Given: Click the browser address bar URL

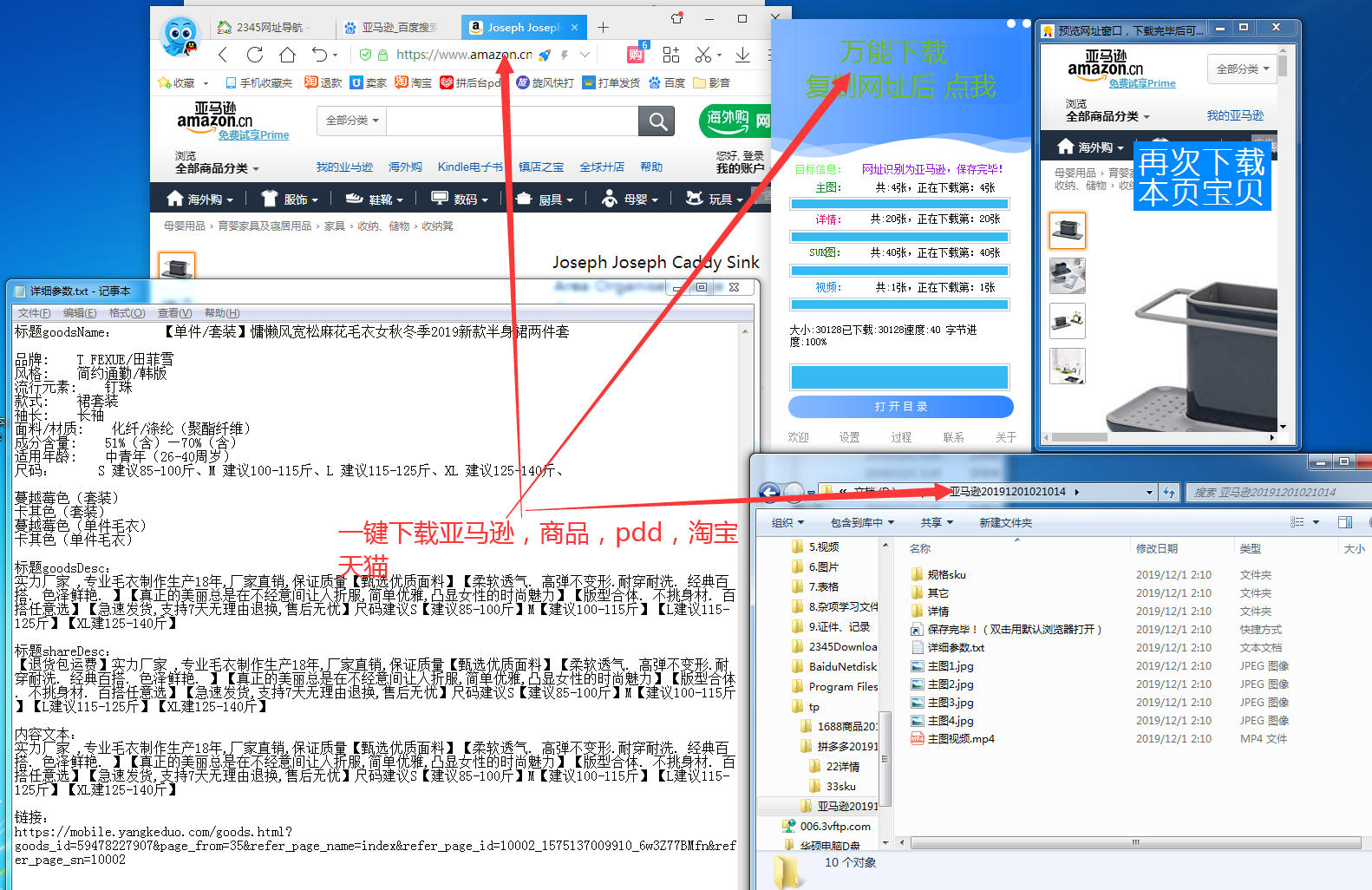Looking at the screenshot, I should pyautogui.click(x=464, y=55).
